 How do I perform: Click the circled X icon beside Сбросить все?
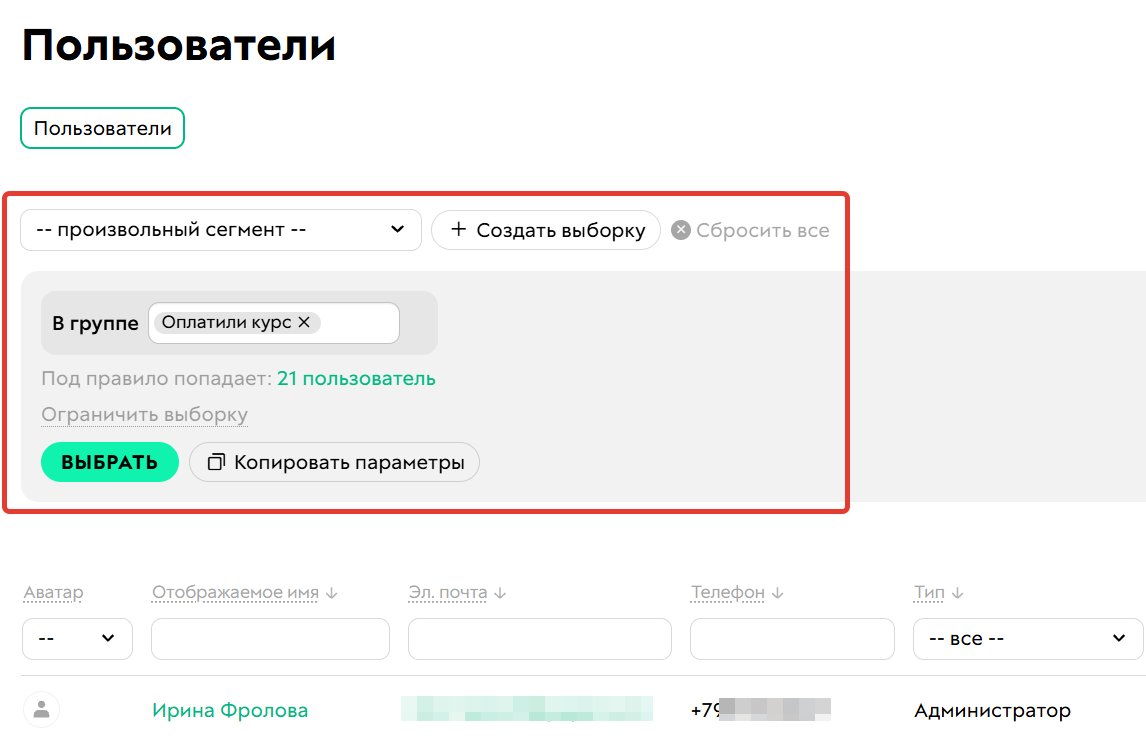(680, 229)
